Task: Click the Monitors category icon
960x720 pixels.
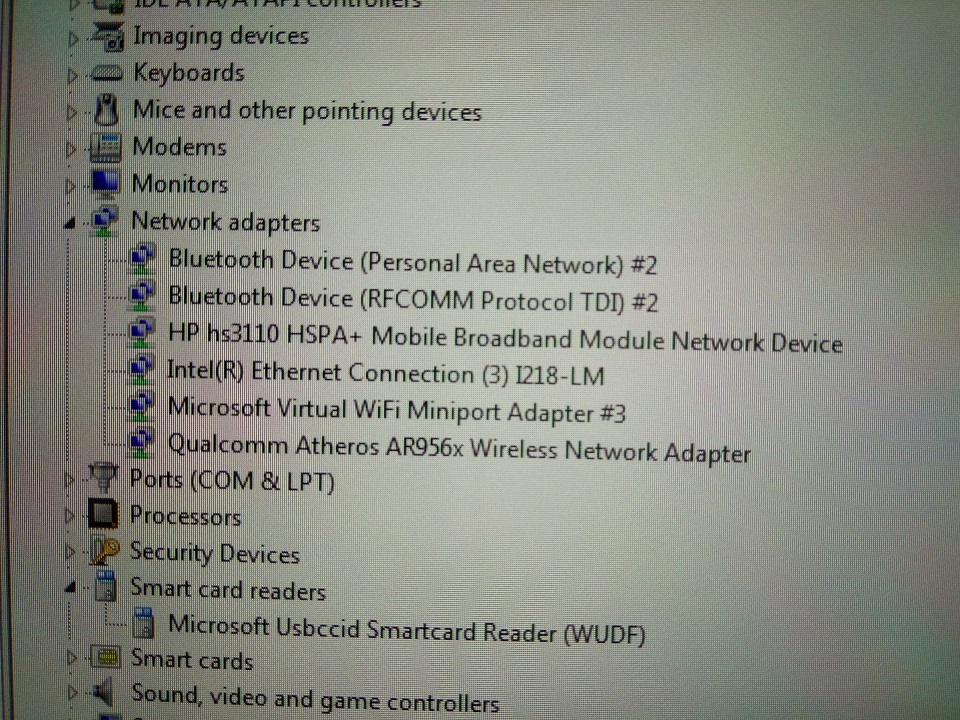Action: click(105, 184)
